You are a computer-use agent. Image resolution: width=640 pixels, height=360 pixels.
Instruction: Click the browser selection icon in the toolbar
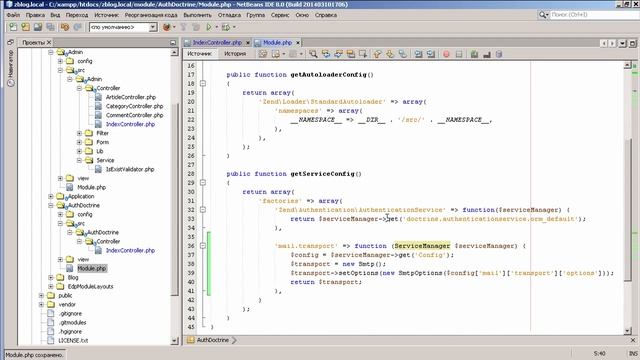pyautogui.click(x=167, y=27)
